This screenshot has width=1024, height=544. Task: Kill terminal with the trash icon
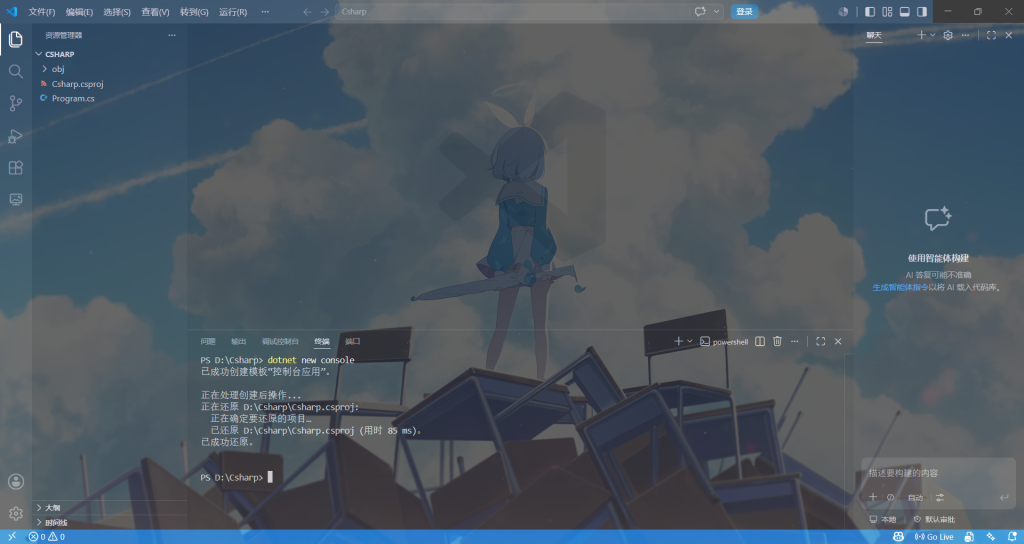(777, 341)
